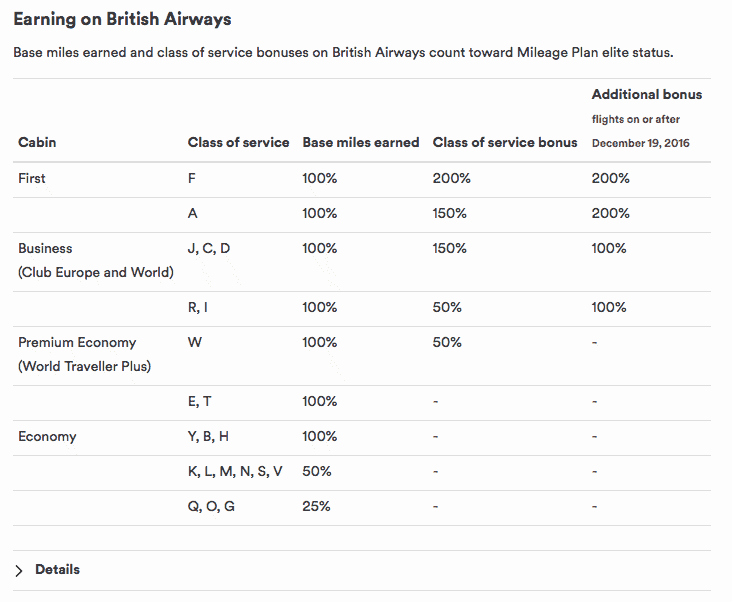Click the 'December 19, 2016' date text
The image size is (732, 602).
point(640,143)
